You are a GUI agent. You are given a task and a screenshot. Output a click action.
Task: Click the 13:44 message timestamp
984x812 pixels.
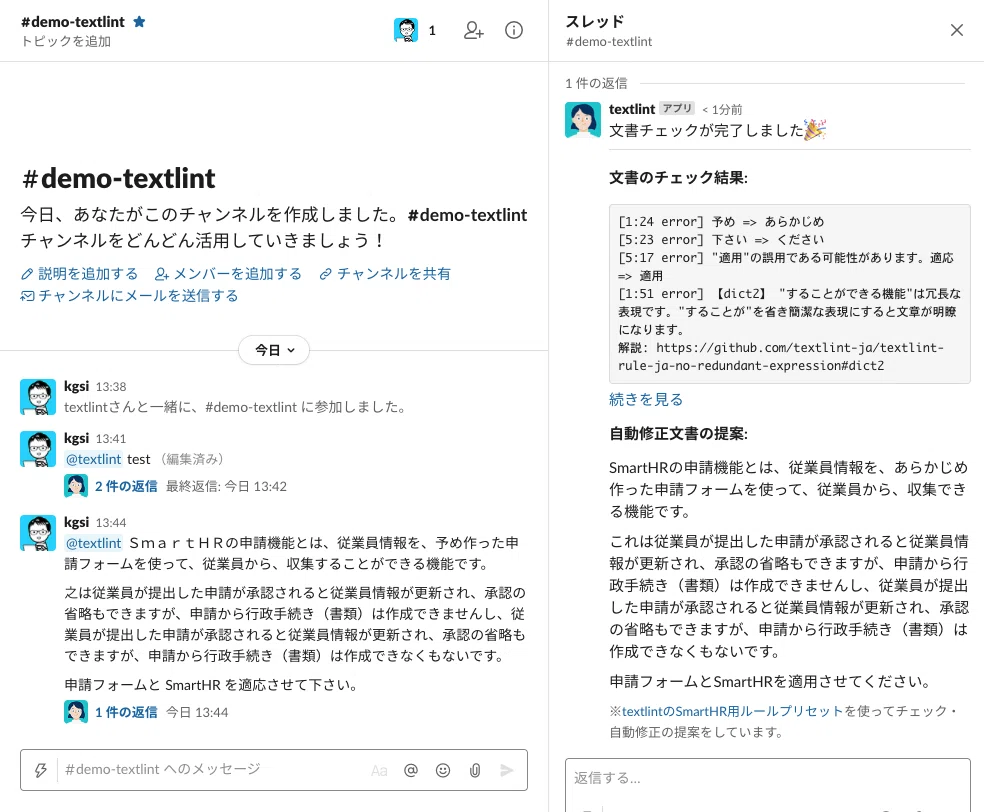[111, 523]
